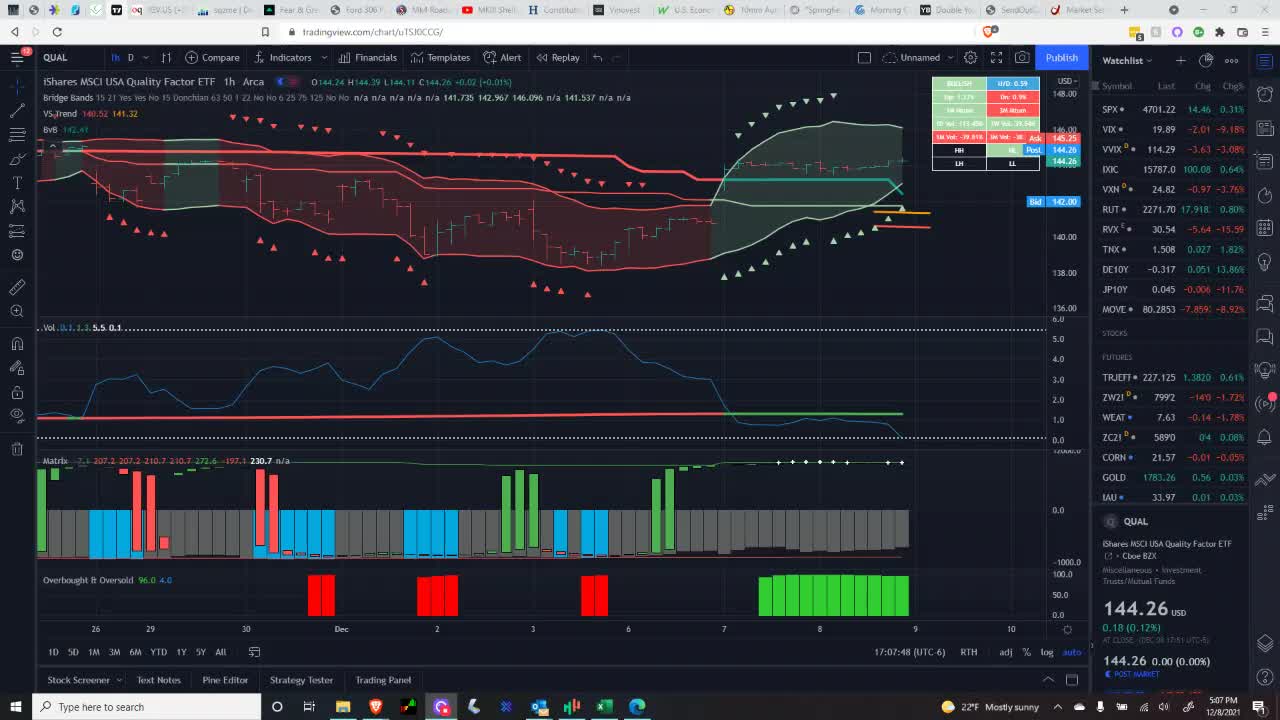Select chart layout square icon
1280x720 pixels.
click(864, 57)
